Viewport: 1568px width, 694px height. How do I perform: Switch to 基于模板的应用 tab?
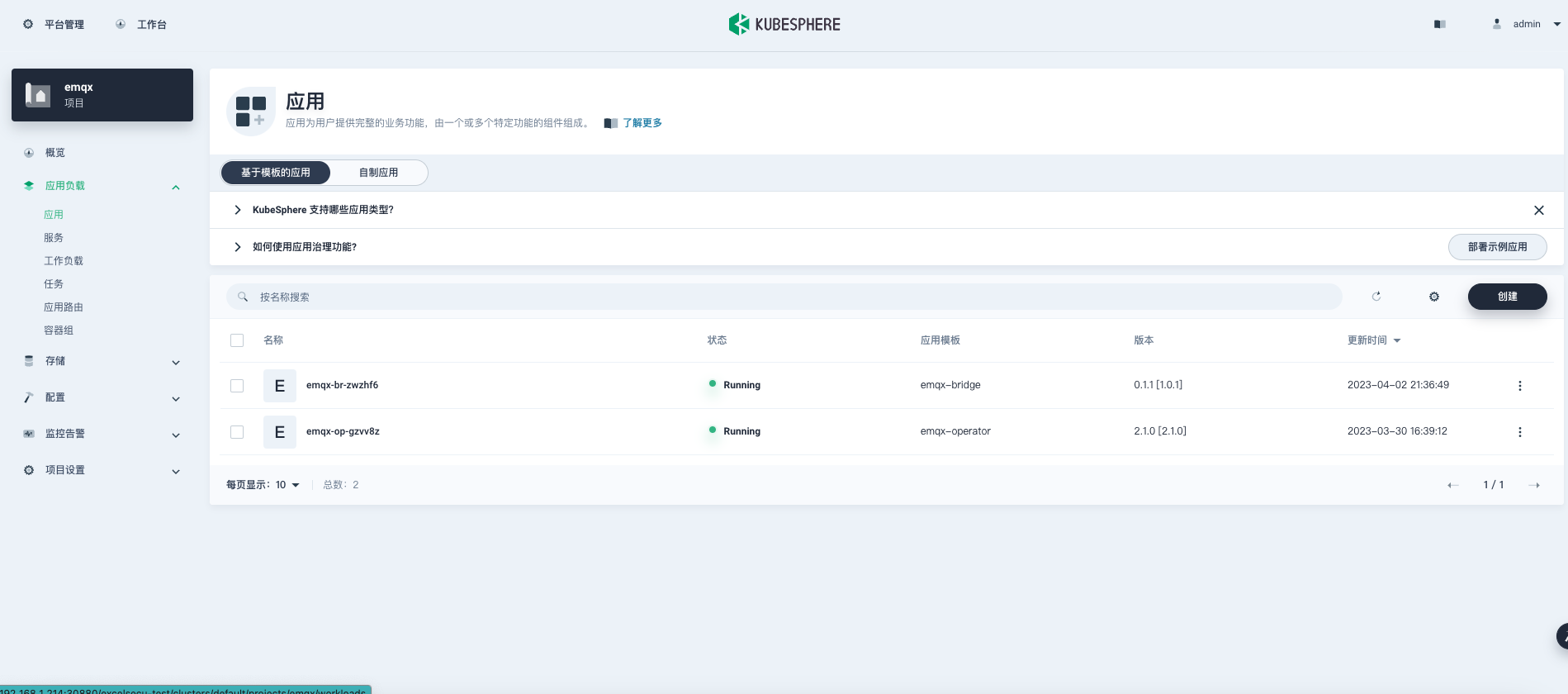pyautogui.click(x=276, y=173)
